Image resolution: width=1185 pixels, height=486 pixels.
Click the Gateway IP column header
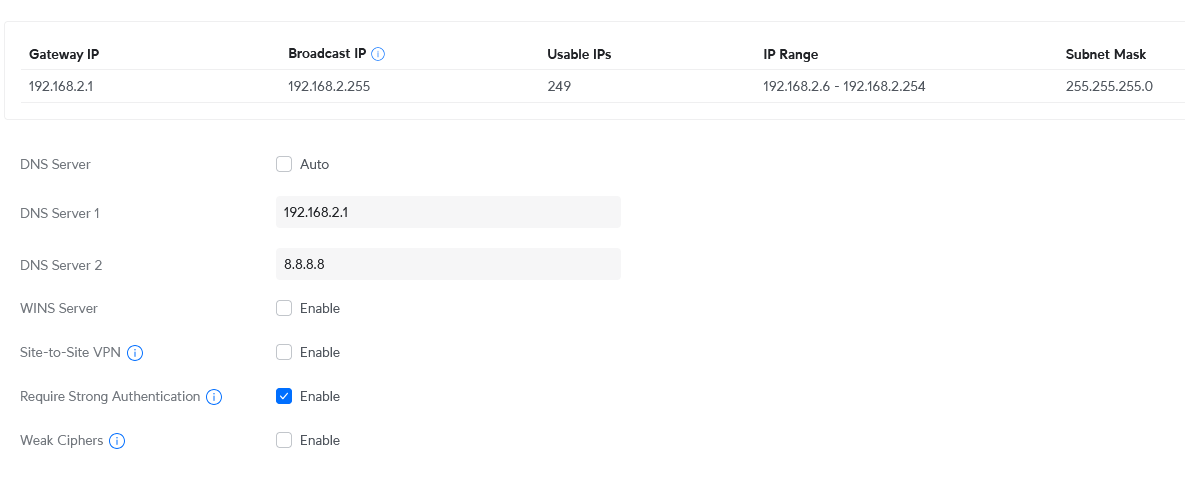(64, 54)
